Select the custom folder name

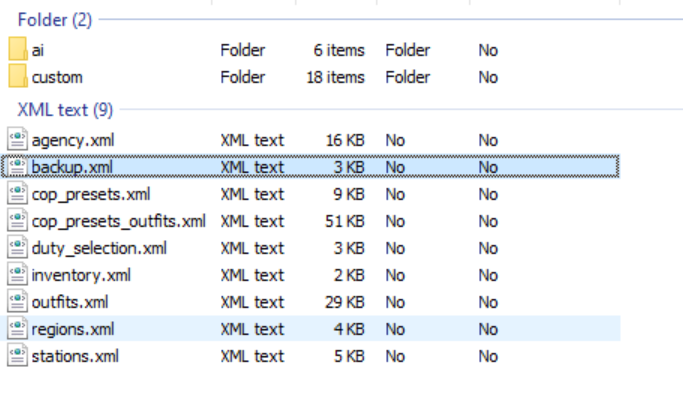[x=57, y=77]
